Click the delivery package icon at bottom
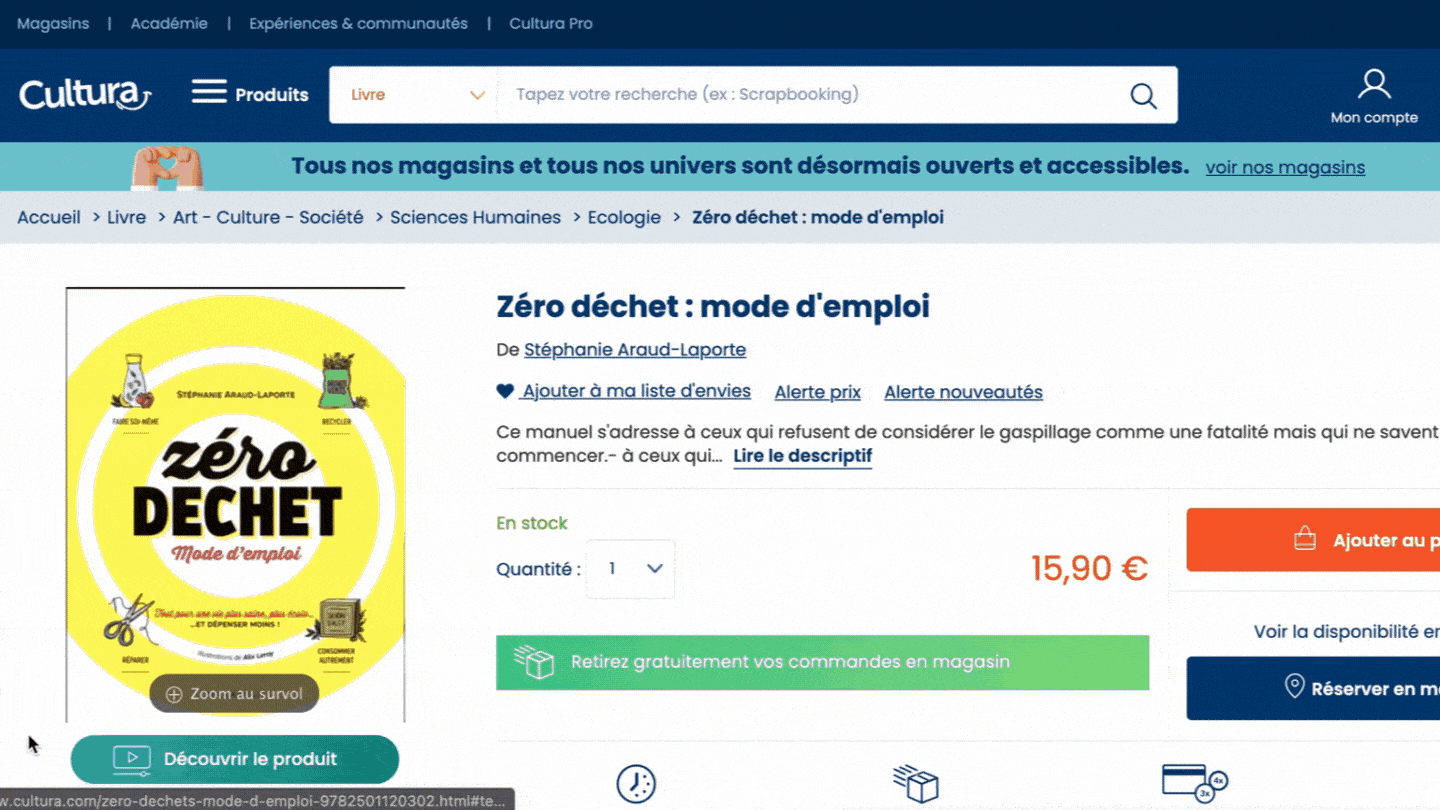Image resolution: width=1440 pixels, height=810 pixels. 916,785
